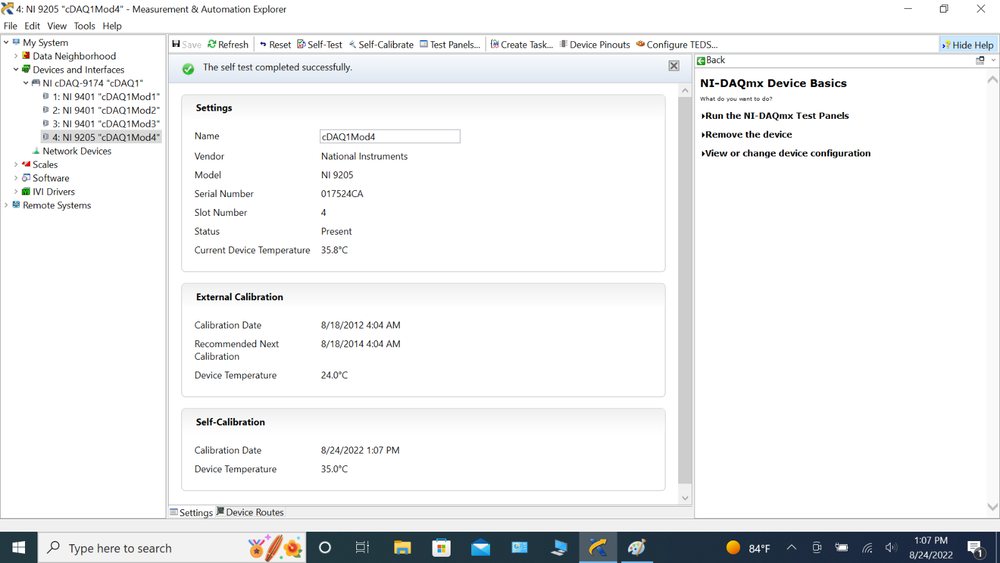The width and height of the screenshot is (1000, 563).
Task: Collapse the My System tree node
Action: pyautogui.click(x=5, y=43)
